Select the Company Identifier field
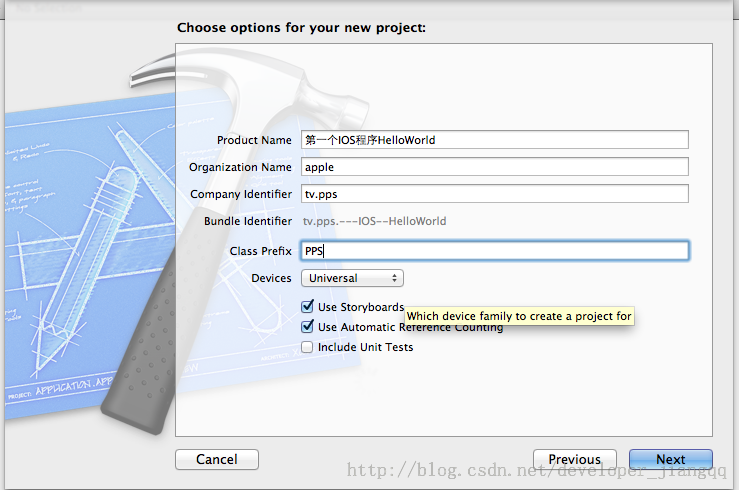 click(x=495, y=194)
